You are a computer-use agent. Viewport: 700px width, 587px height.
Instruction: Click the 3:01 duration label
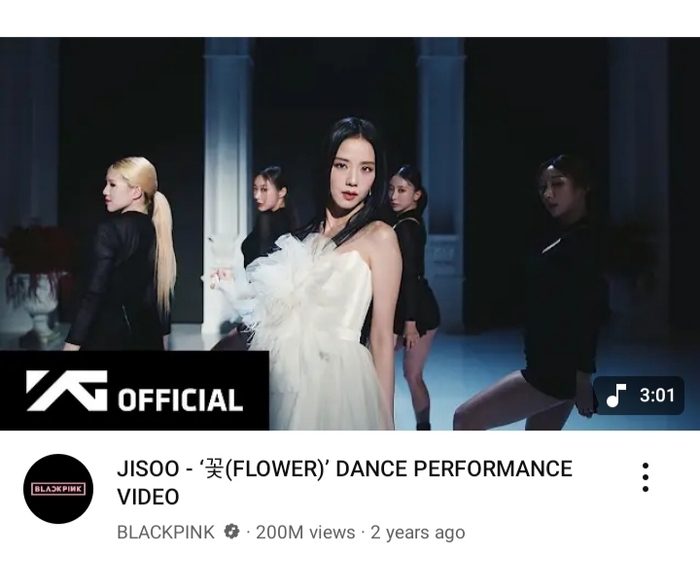(656, 395)
